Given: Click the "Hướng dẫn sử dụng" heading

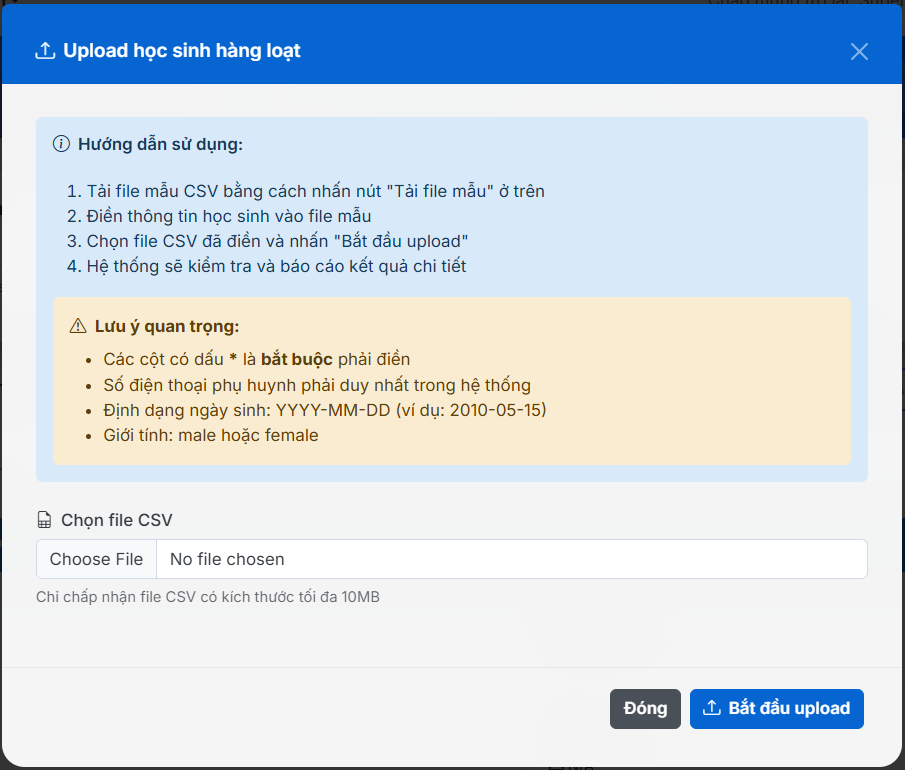Looking at the screenshot, I should (x=160, y=144).
